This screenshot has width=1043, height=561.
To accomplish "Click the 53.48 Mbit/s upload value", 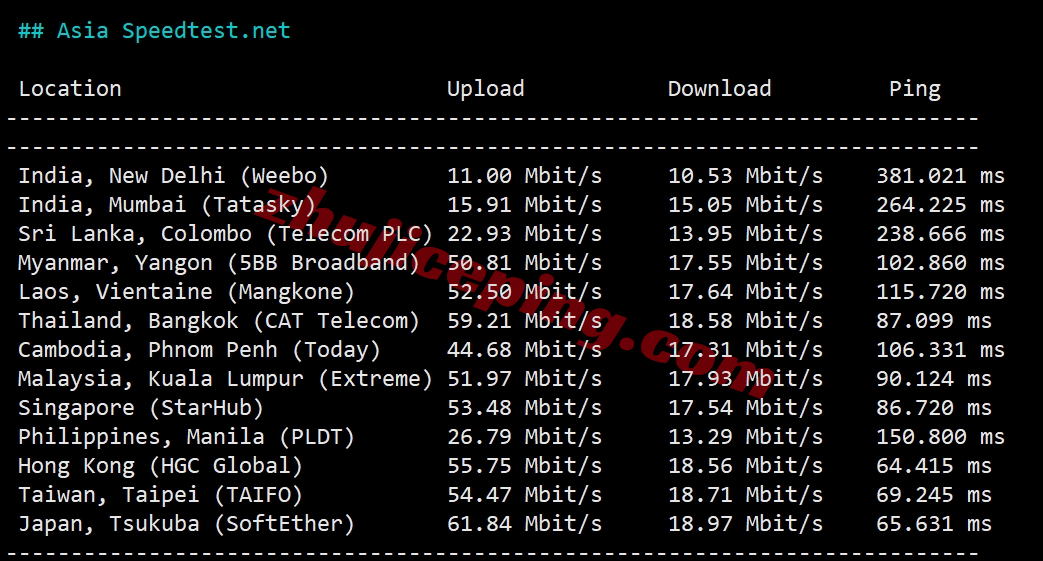I will [524, 407].
